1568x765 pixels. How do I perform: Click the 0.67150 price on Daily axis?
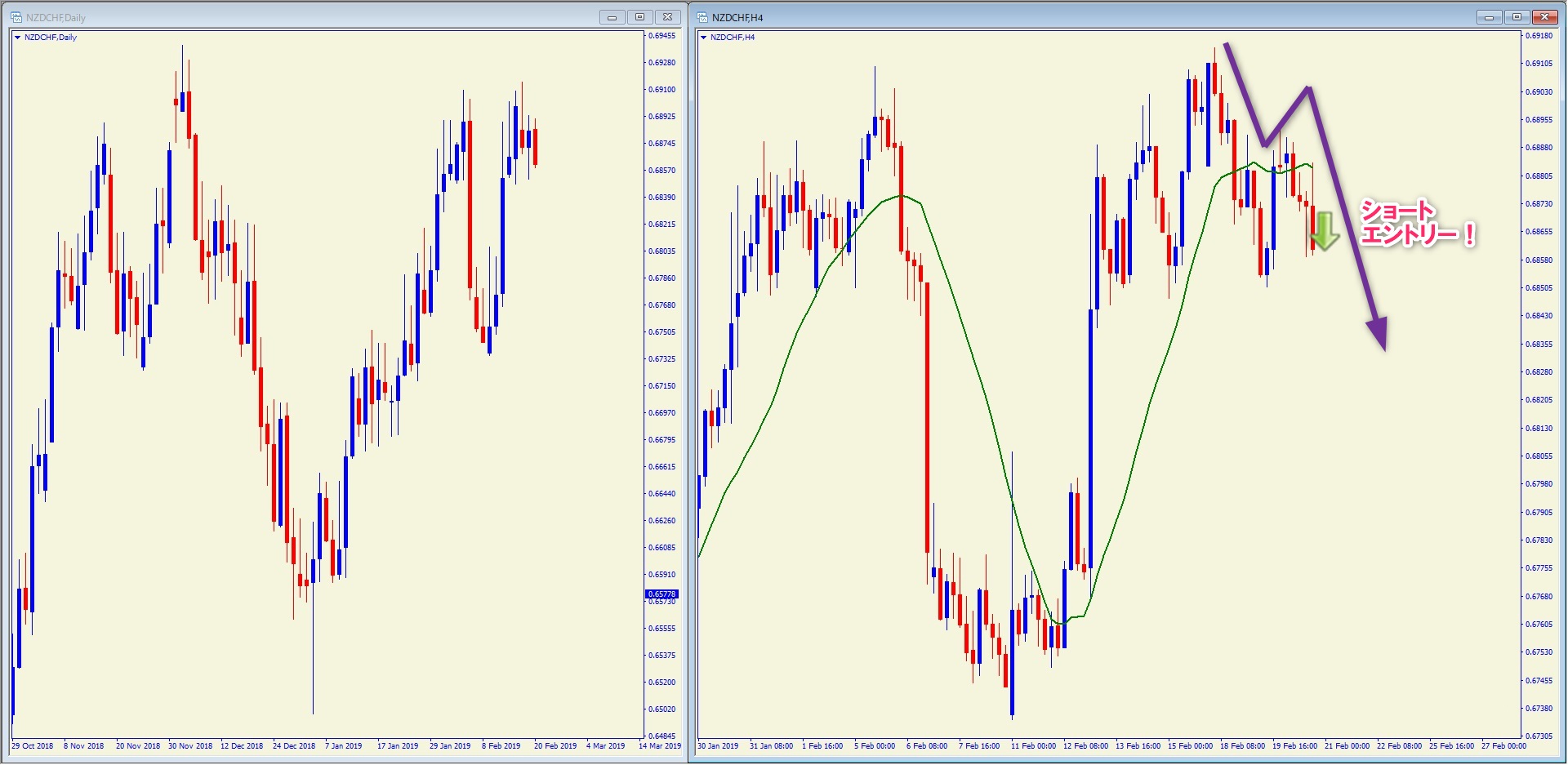[662, 386]
